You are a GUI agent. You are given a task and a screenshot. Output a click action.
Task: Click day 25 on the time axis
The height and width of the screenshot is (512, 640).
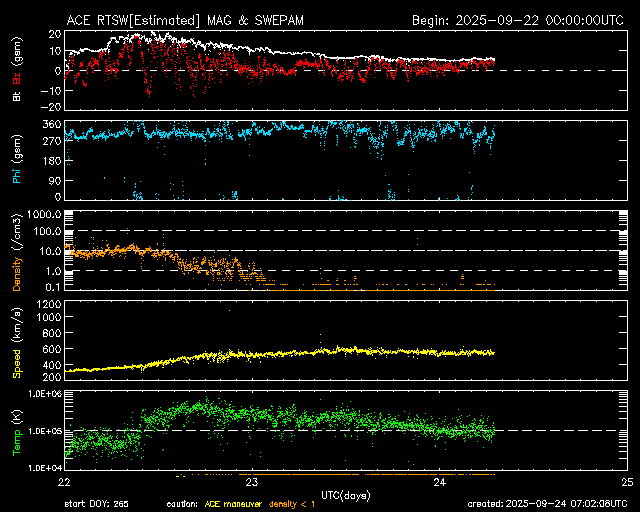[x=626, y=482]
